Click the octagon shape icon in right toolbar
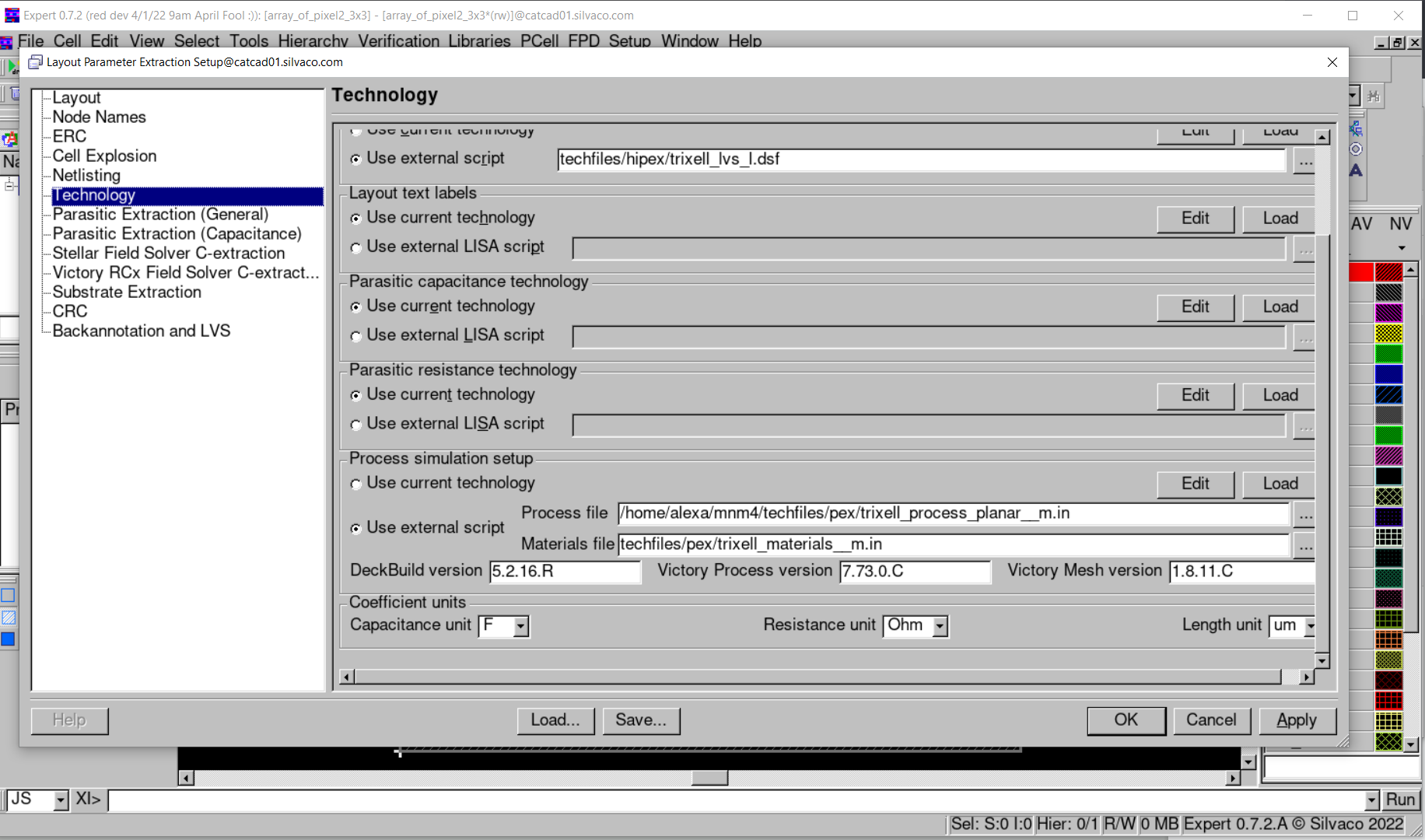This screenshot has width=1425, height=840. click(x=1357, y=149)
